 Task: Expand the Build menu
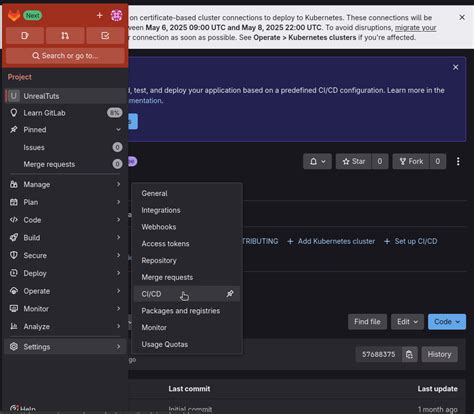(x=66, y=238)
